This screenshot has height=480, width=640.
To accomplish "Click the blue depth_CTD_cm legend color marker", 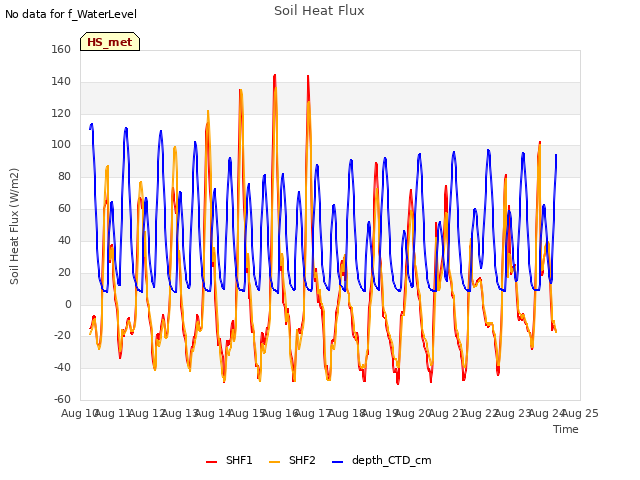I will click(x=338, y=462).
